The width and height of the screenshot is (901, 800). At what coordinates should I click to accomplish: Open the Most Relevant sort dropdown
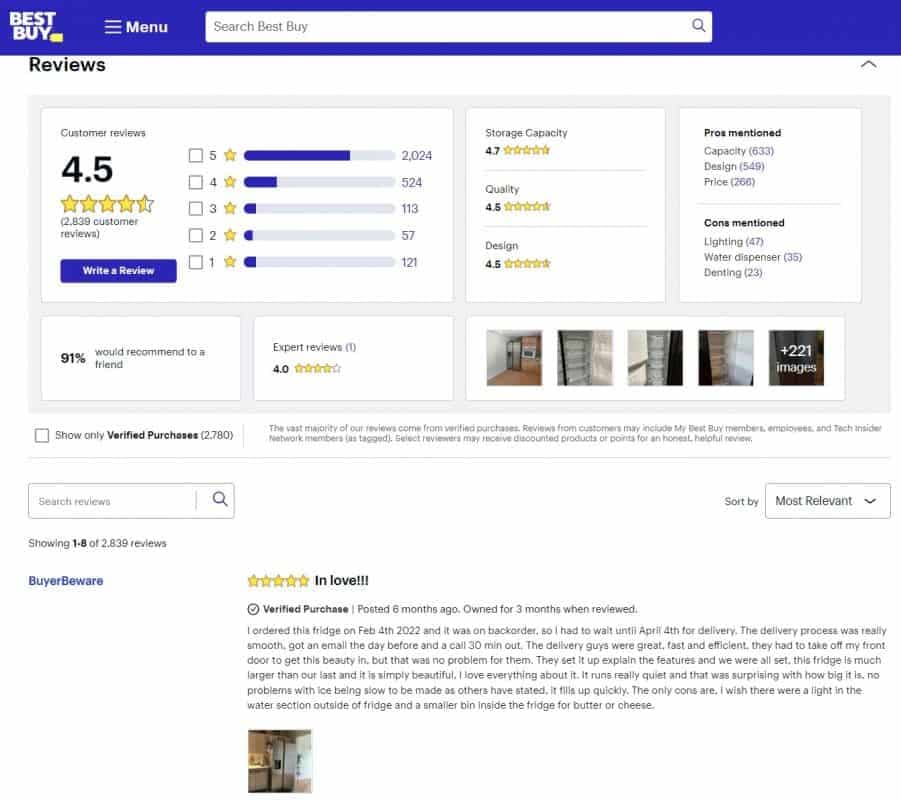pos(826,501)
